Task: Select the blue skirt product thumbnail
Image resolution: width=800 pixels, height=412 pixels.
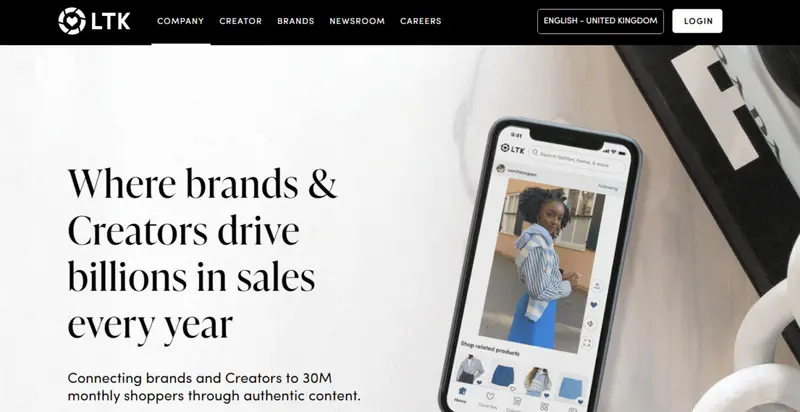Action: point(503,376)
